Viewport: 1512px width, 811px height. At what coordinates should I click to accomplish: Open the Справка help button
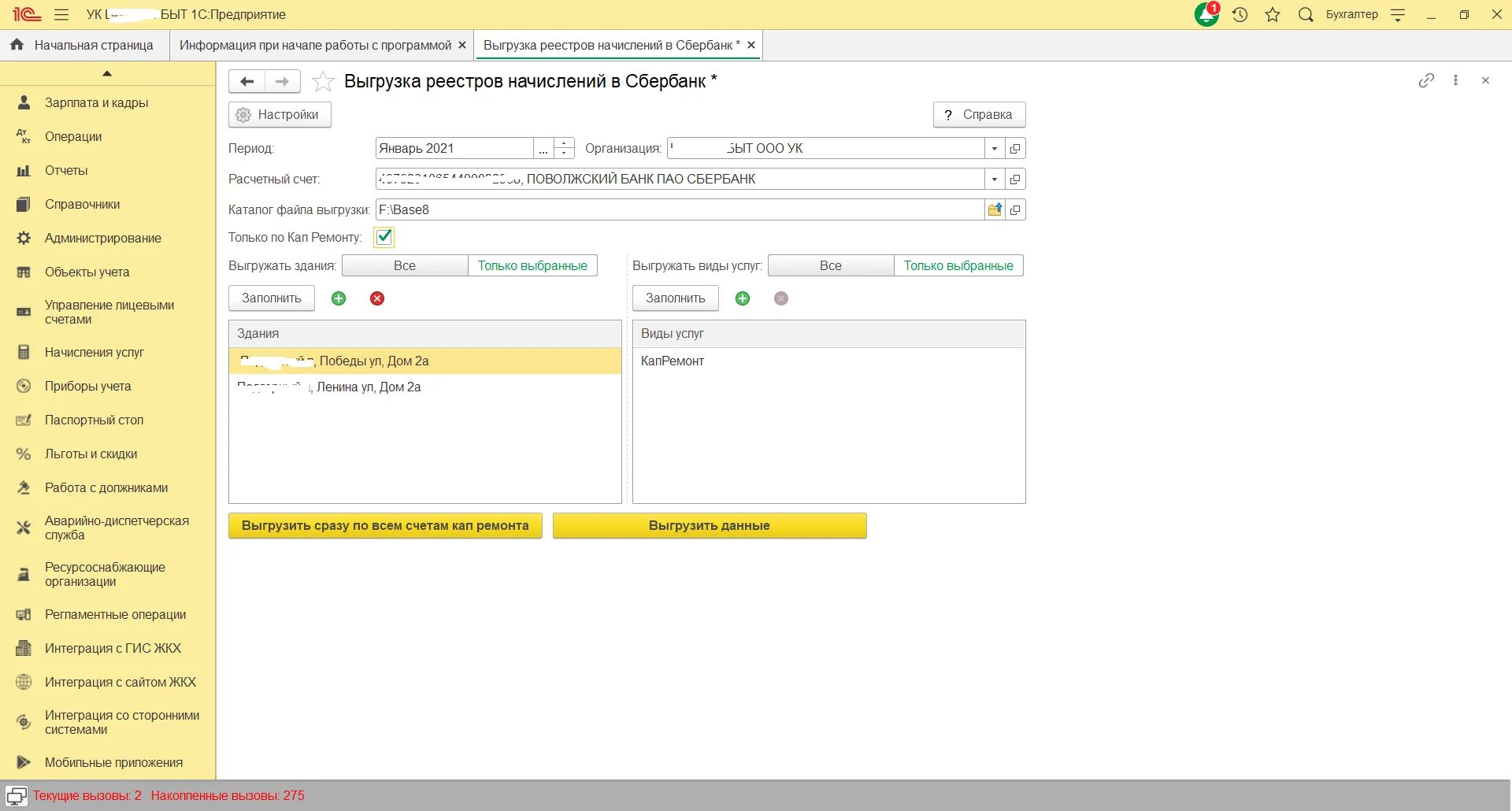[979, 114]
